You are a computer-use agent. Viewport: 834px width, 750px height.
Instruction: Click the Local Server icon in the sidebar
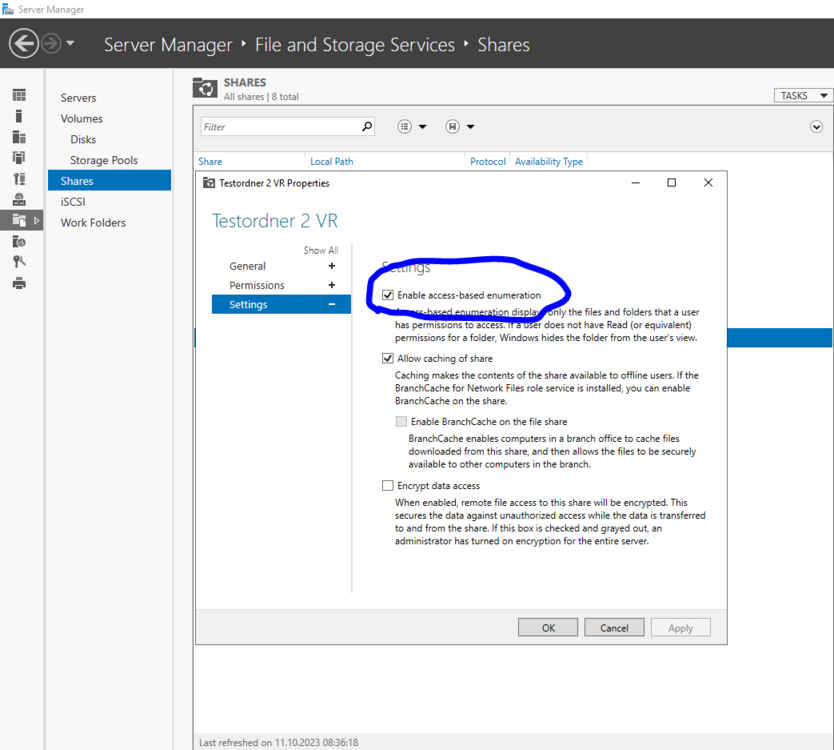pos(19,116)
